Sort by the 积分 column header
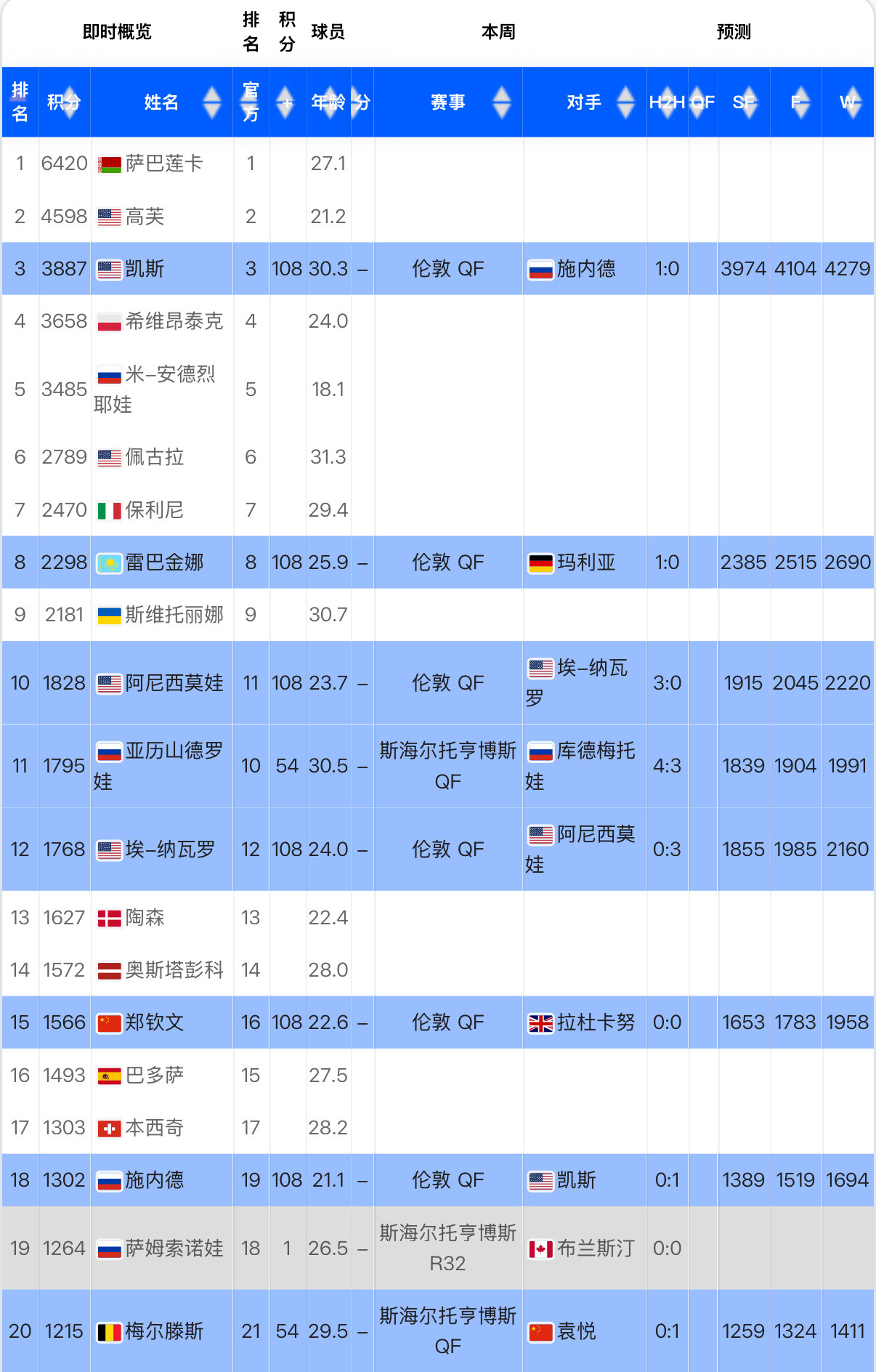 (64, 102)
